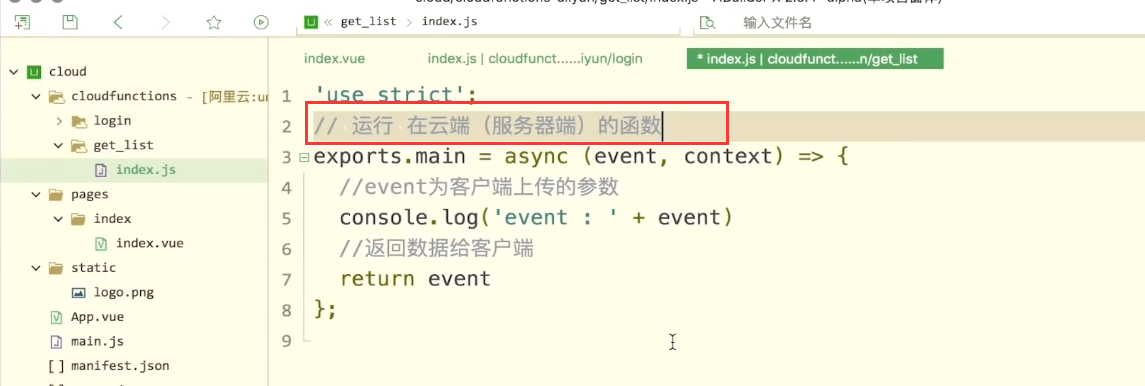Fold the code block at line 3
The image size is (1145, 386).
(304, 158)
